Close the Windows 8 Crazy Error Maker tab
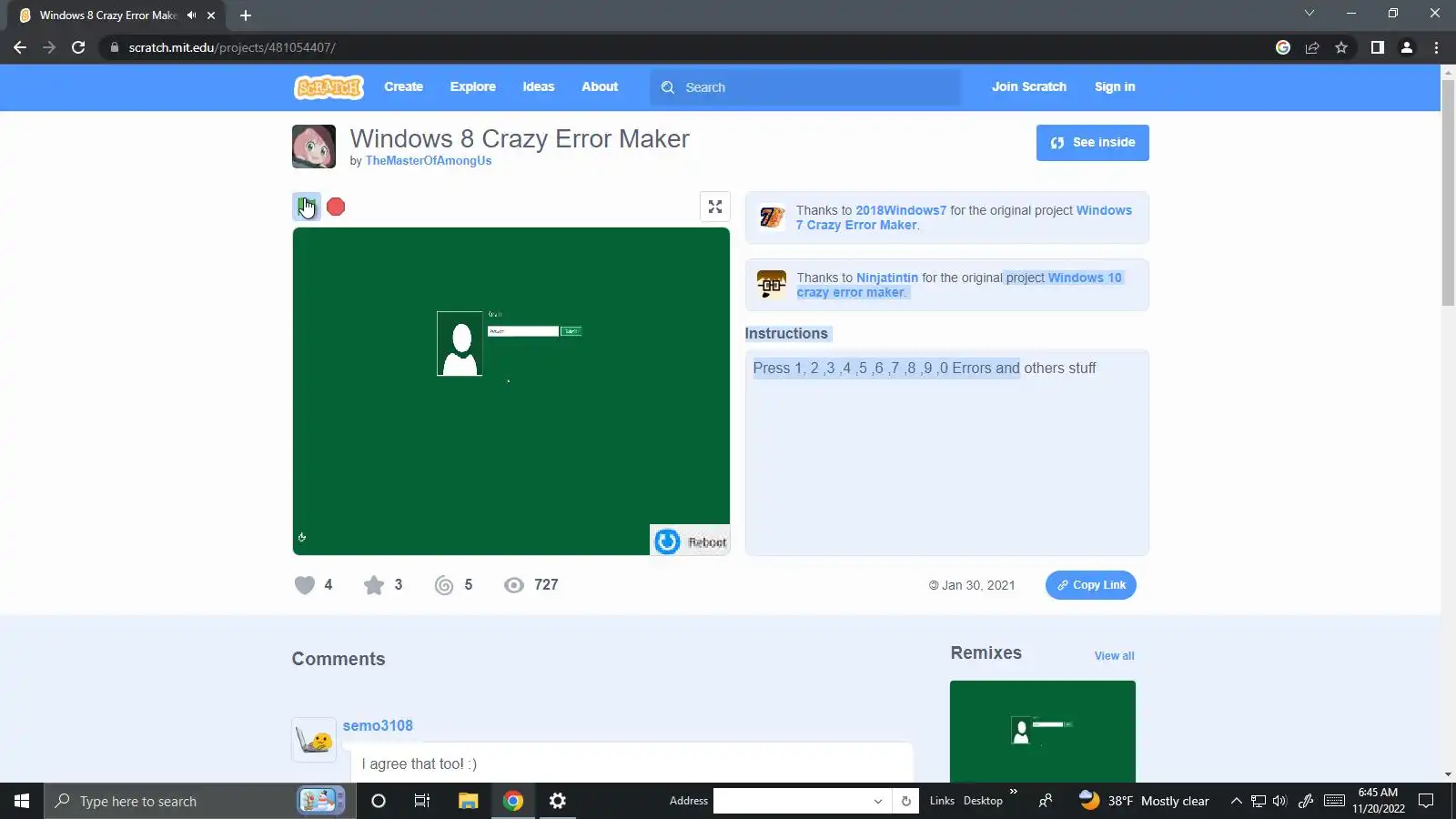The width and height of the screenshot is (1456, 819). coord(211,15)
